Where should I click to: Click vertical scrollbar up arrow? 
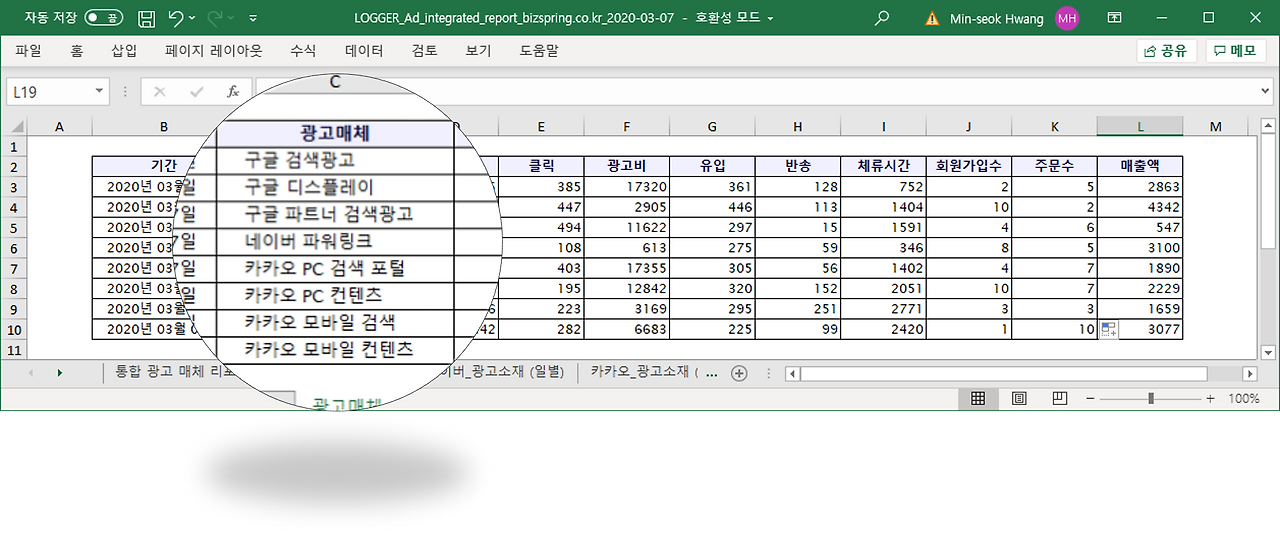[1269, 126]
